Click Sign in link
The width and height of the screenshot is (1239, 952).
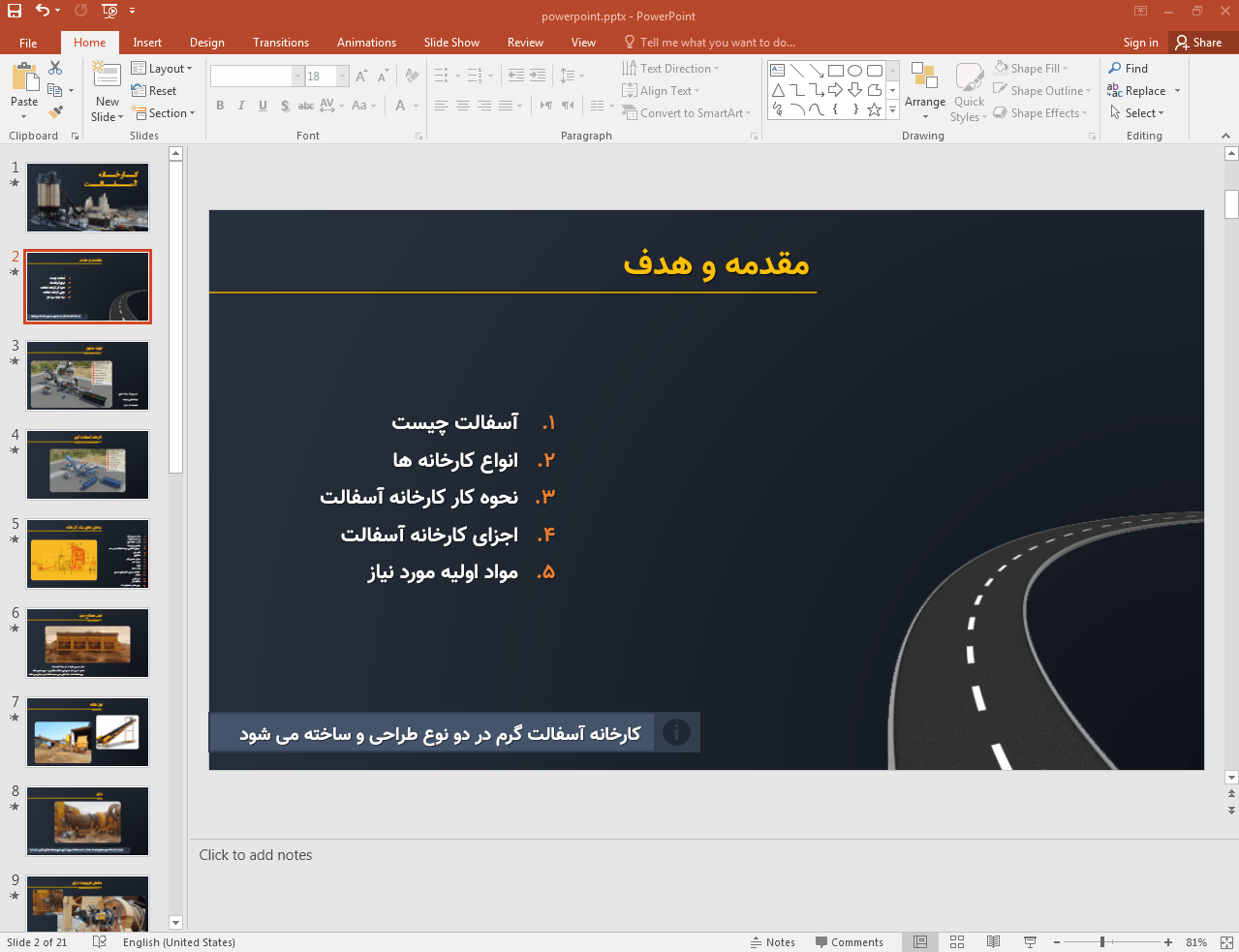point(1140,43)
